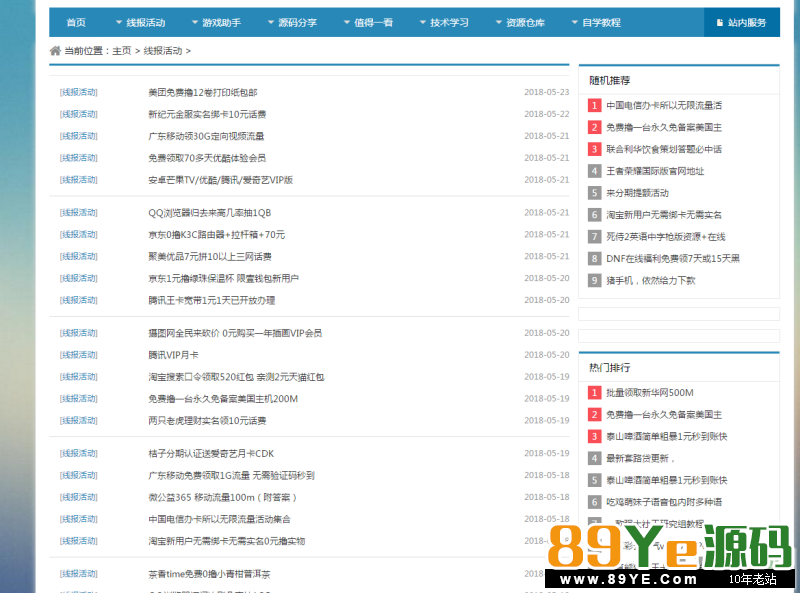Open 线报活动 navigation menu item

tap(146, 22)
